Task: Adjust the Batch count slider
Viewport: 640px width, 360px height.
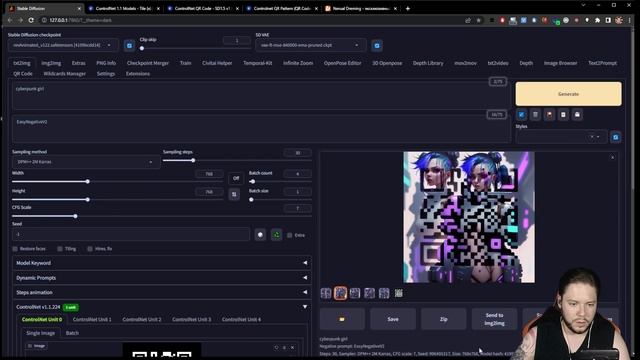Action: click(280, 181)
